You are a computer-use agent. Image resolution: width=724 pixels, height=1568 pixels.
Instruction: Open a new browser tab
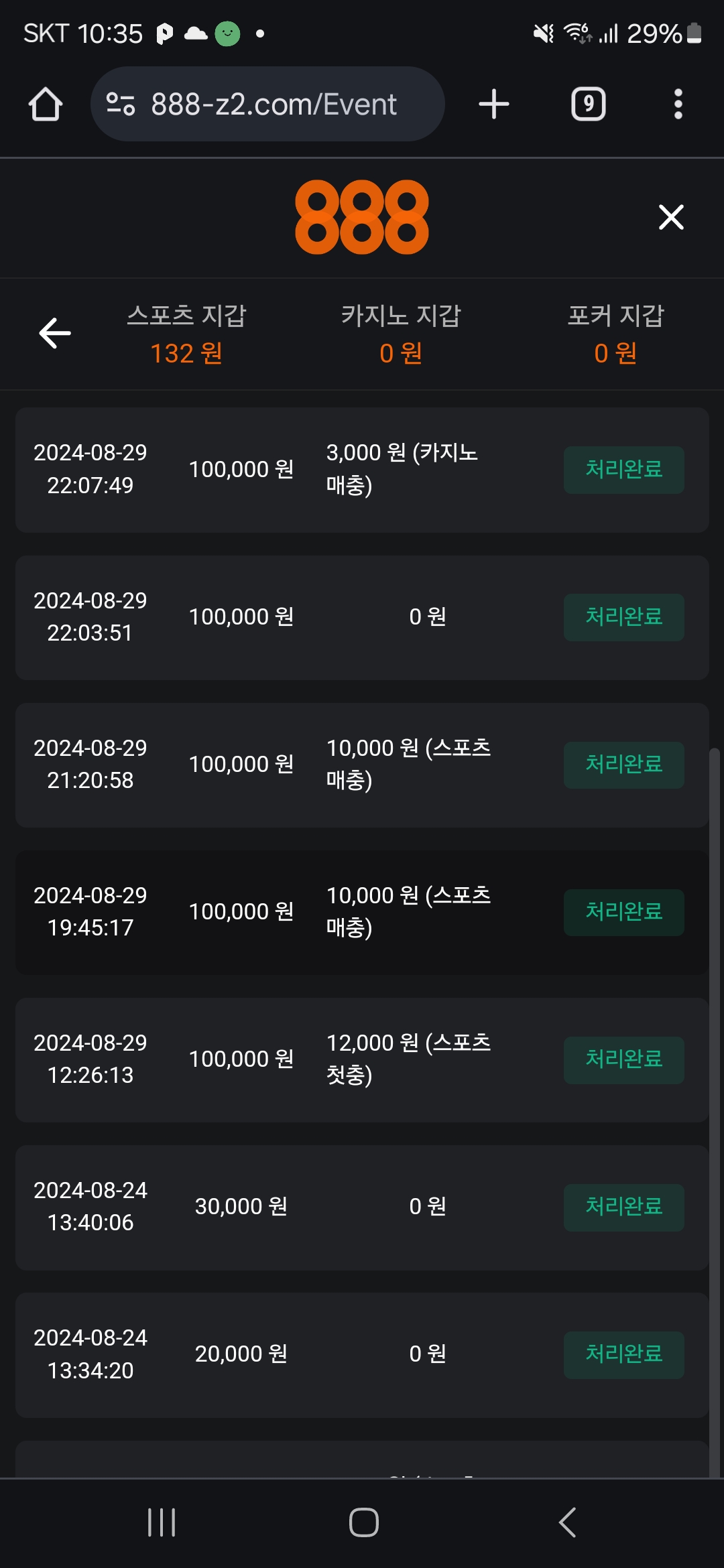494,105
